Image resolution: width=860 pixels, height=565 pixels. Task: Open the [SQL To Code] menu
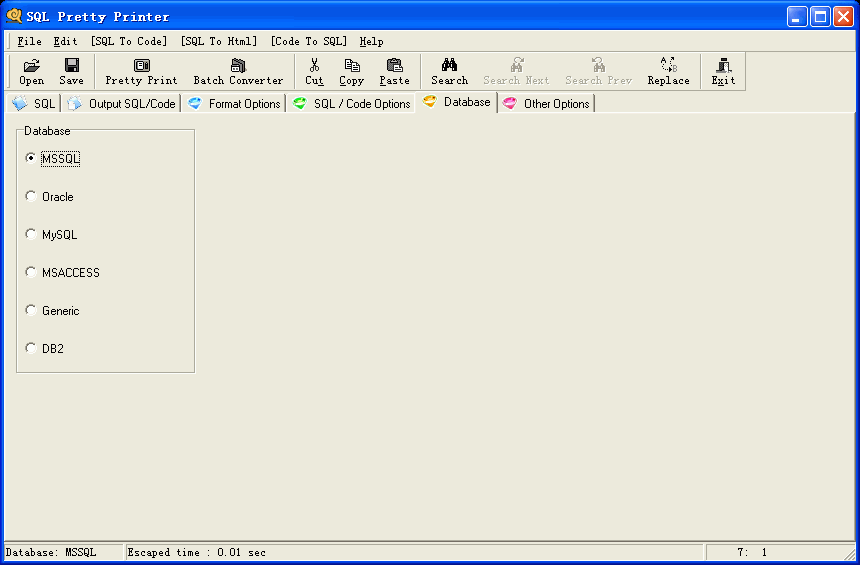[128, 41]
